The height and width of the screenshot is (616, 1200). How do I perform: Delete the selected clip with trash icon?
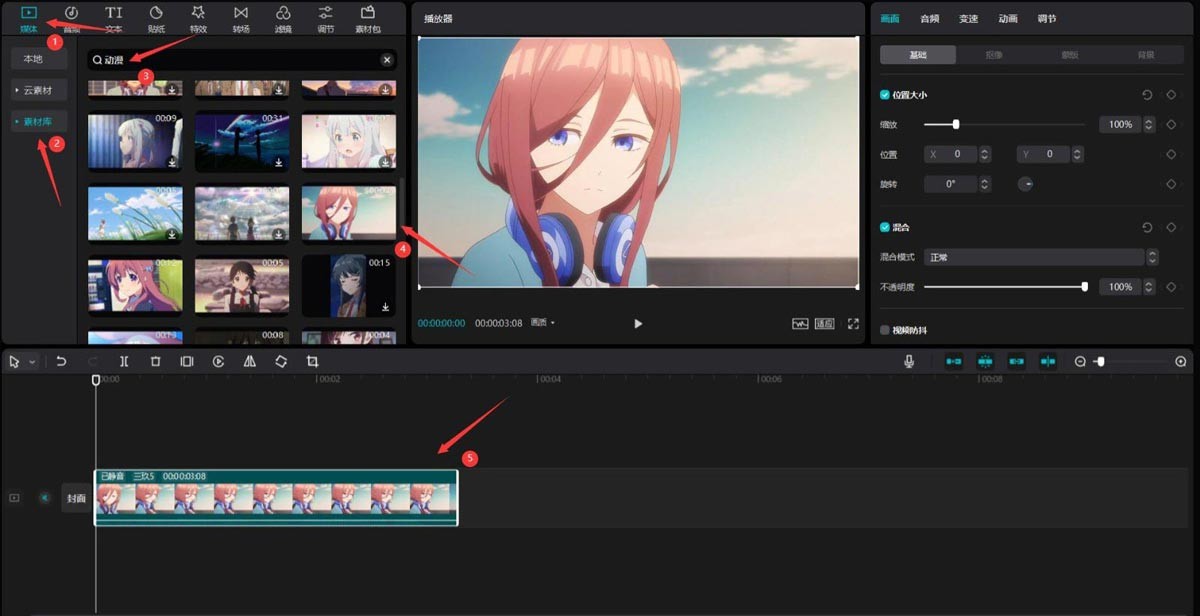click(155, 361)
